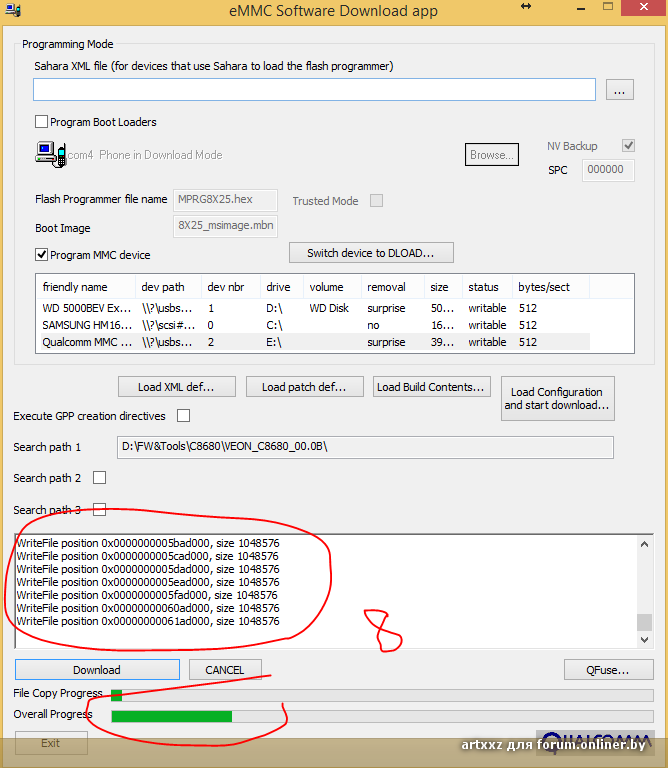Click the removal column header
The width and height of the screenshot is (668, 768).
point(393,287)
